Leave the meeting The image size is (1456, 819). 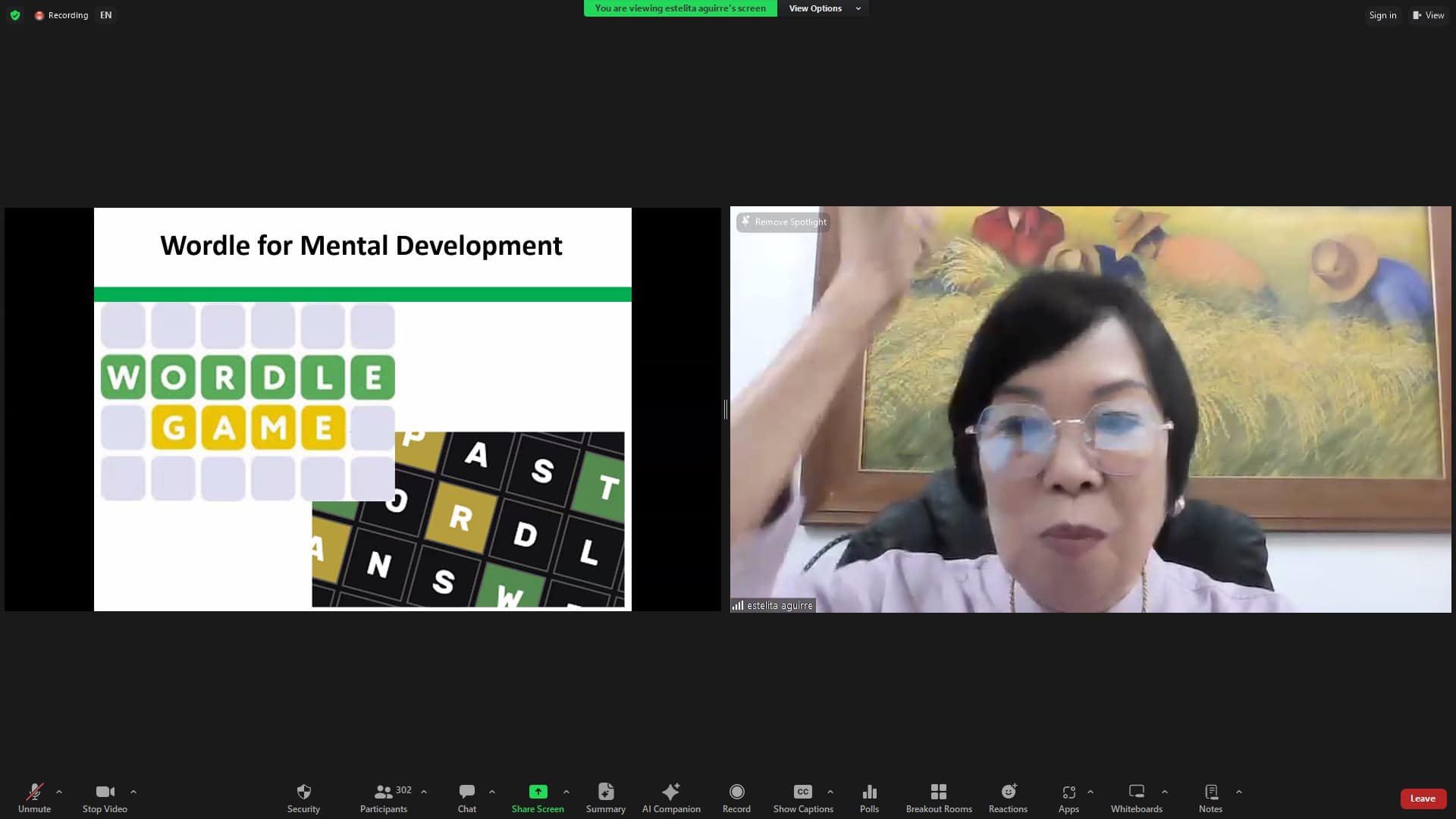coord(1423,798)
